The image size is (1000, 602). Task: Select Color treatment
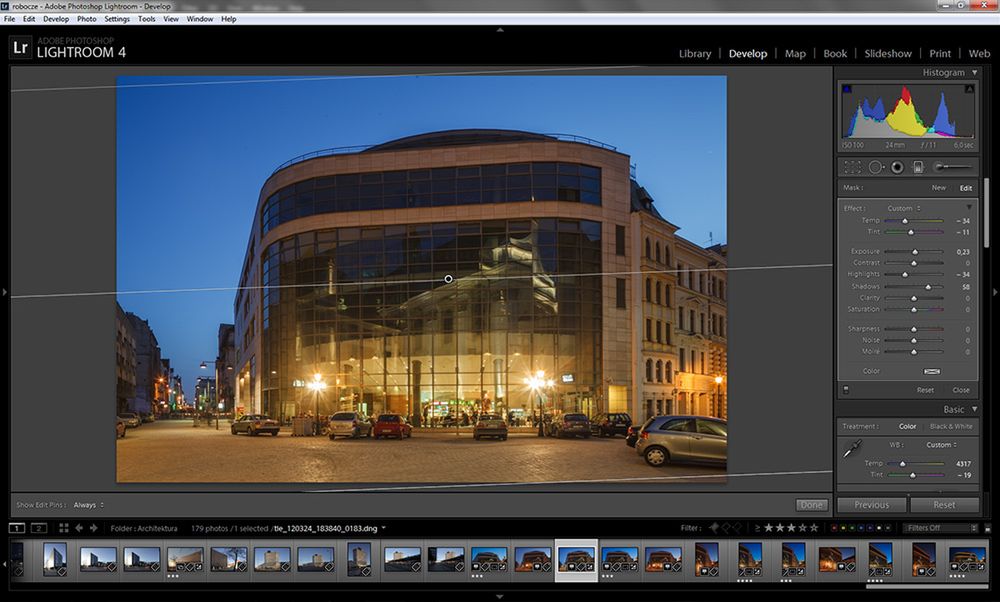(908, 427)
